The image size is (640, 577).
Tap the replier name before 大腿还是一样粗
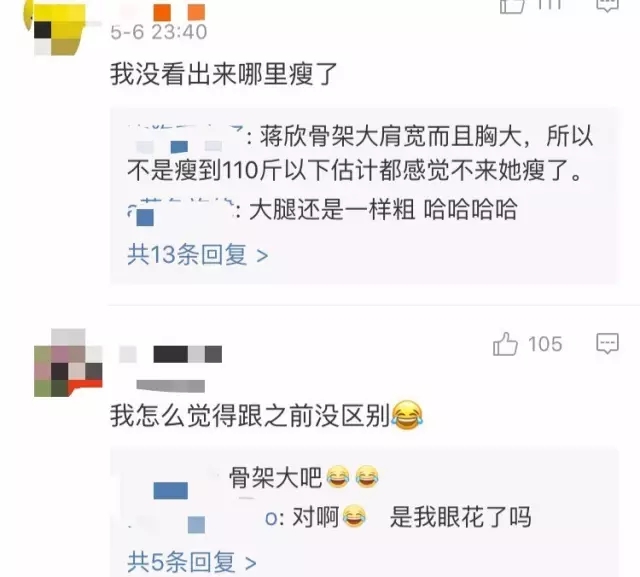coord(180,211)
